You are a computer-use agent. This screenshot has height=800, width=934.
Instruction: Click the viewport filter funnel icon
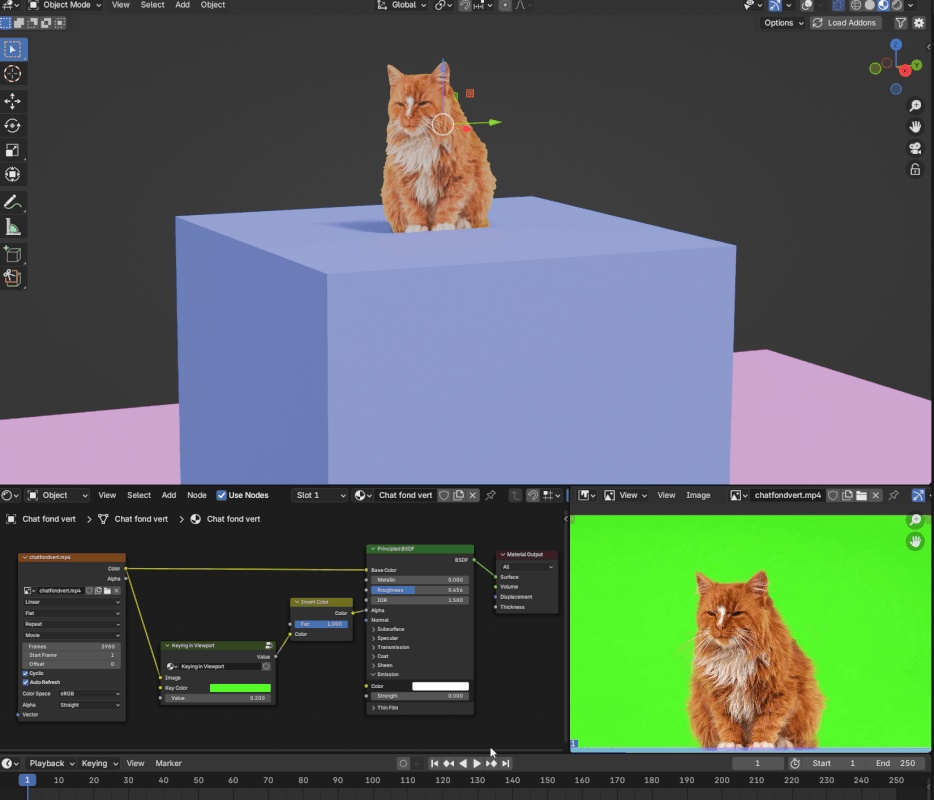[901, 23]
